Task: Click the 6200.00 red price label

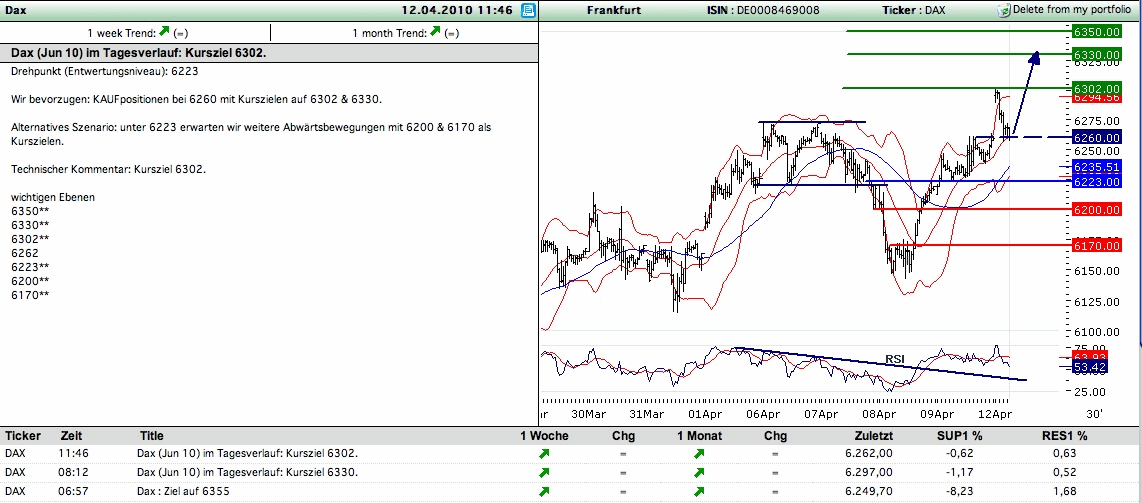Action: [x=1096, y=210]
